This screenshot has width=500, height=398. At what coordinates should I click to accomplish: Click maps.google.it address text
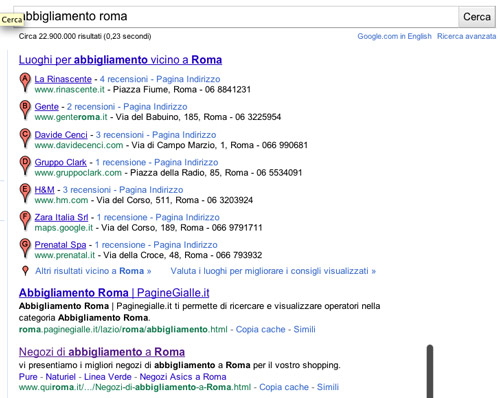(x=64, y=228)
